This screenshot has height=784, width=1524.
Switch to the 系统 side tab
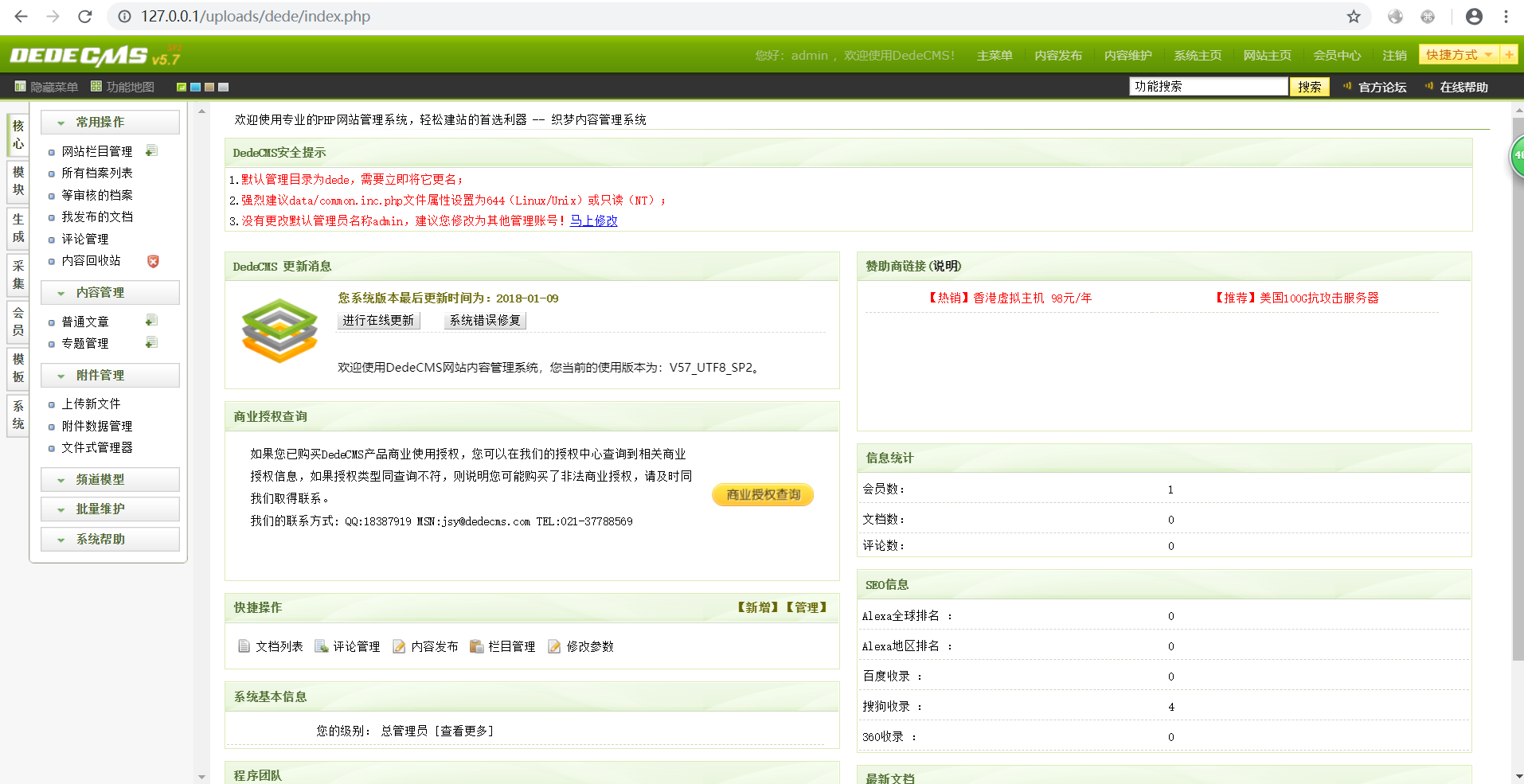tap(18, 415)
